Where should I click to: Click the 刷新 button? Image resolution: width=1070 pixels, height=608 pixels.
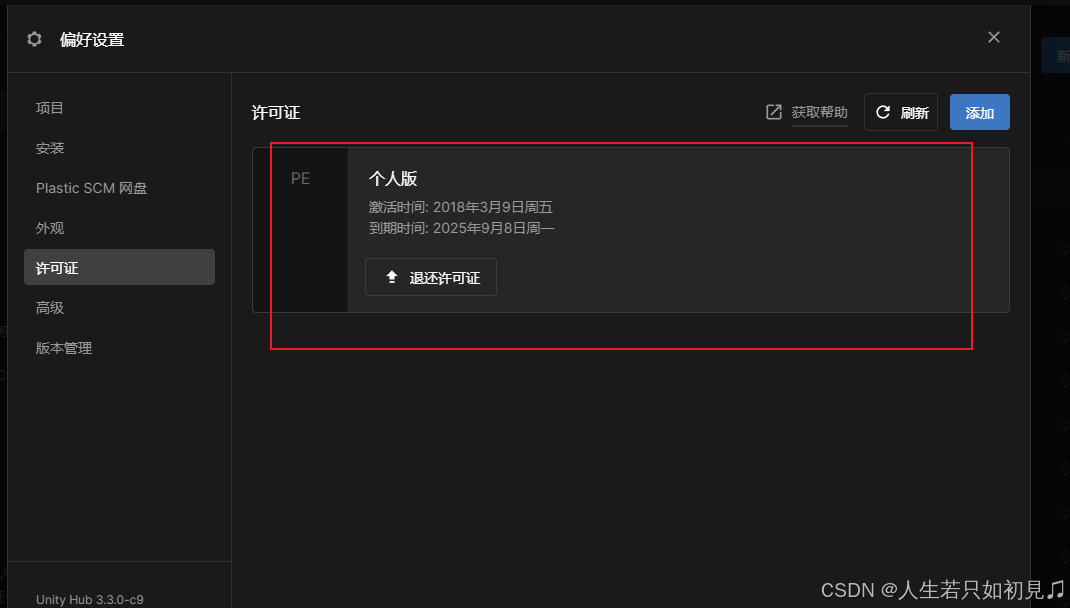point(901,113)
